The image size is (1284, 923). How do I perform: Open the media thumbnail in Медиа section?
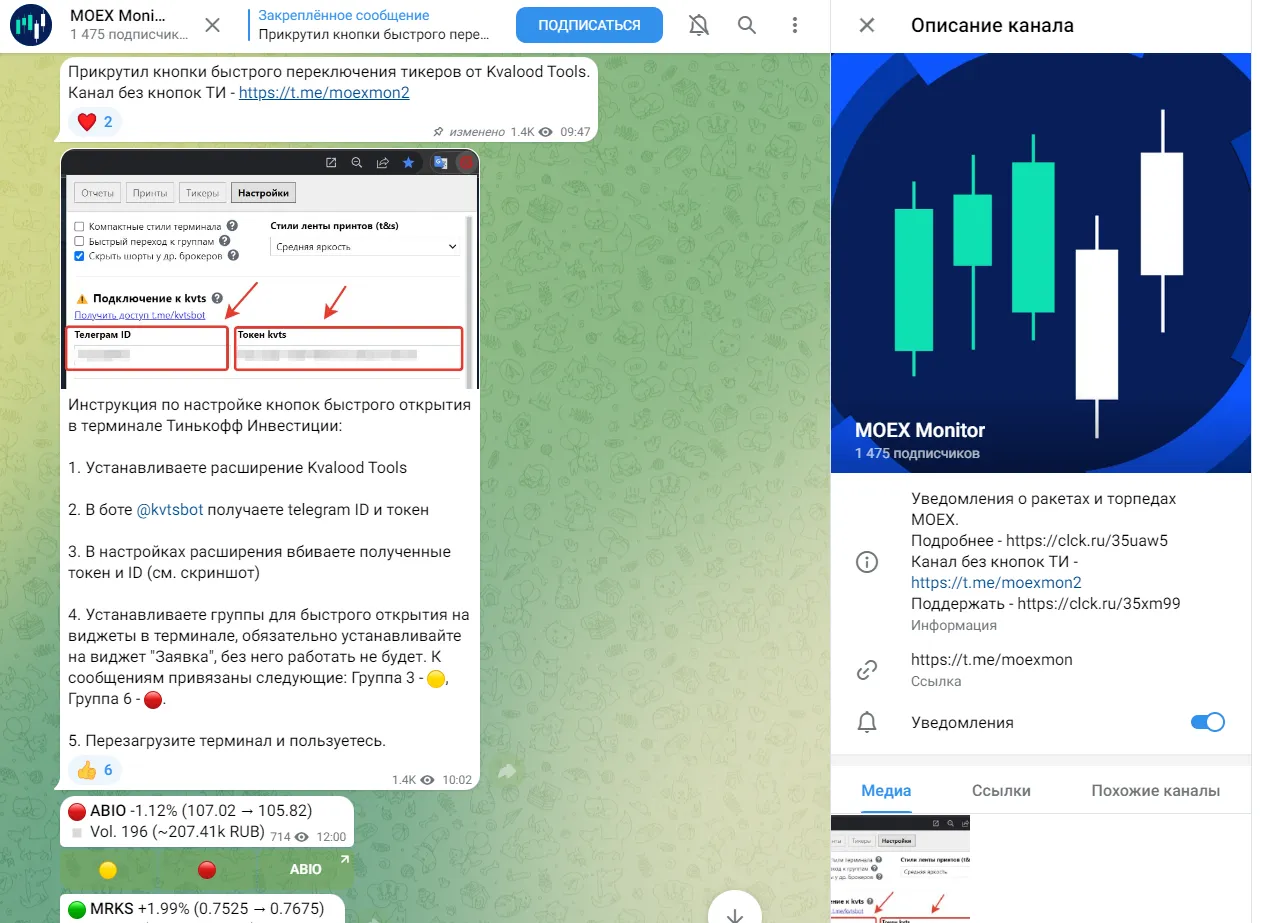[x=900, y=869]
